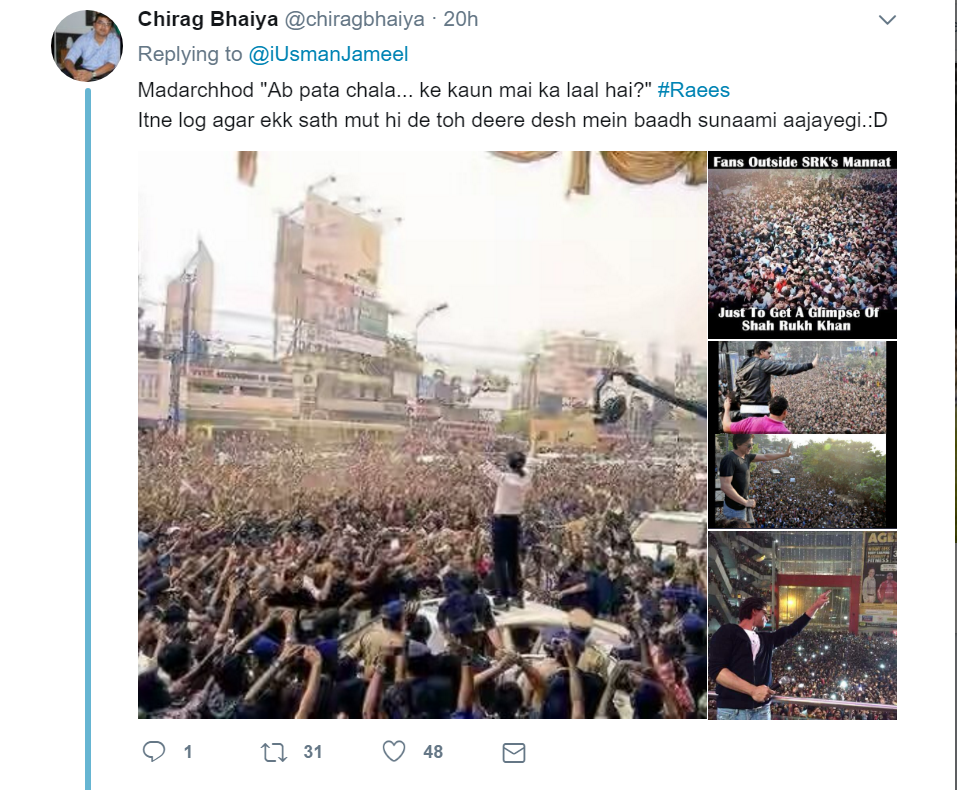Open the #Raees hashtag
This screenshot has height=790, width=957.
pyautogui.click(x=693, y=90)
